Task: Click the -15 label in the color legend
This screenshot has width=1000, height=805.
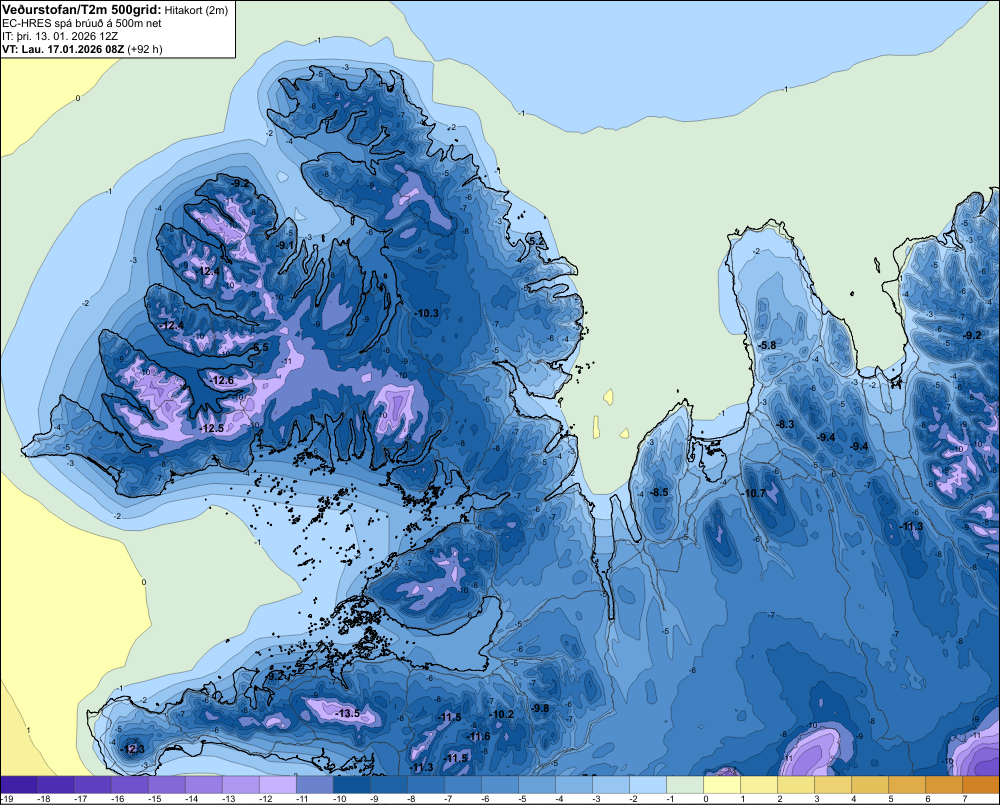Action: (x=155, y=799)
